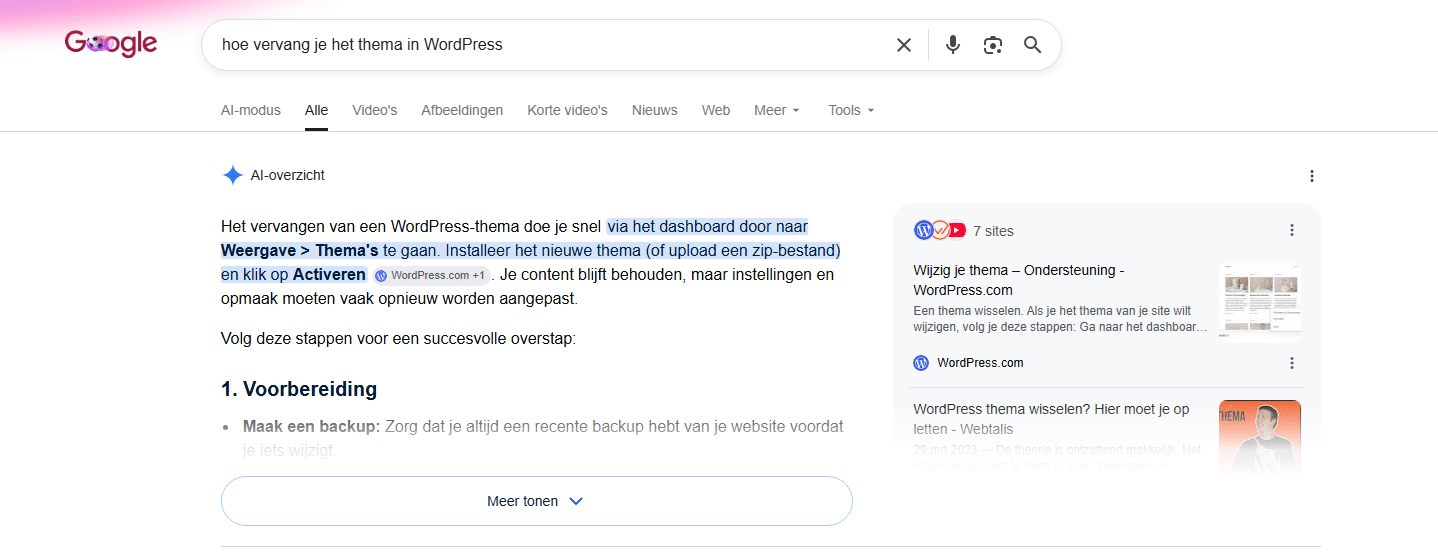The image size is (1438, 559).
Task: Expand the overview with Meer tonen
Action: tap(536, 501)
